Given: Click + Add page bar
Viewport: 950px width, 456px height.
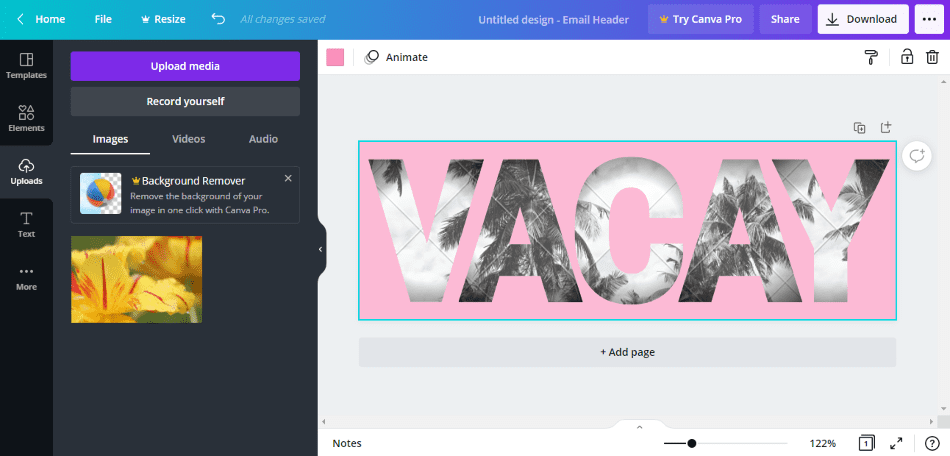Looking at the screenshot, I should tap(627, 352).
